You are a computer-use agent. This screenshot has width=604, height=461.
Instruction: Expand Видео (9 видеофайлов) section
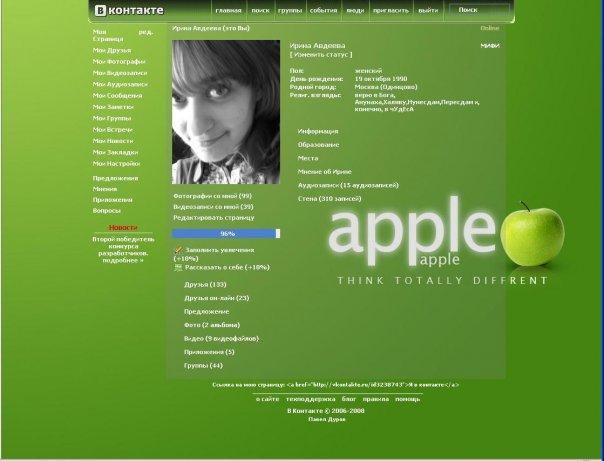tap(221, 339)
